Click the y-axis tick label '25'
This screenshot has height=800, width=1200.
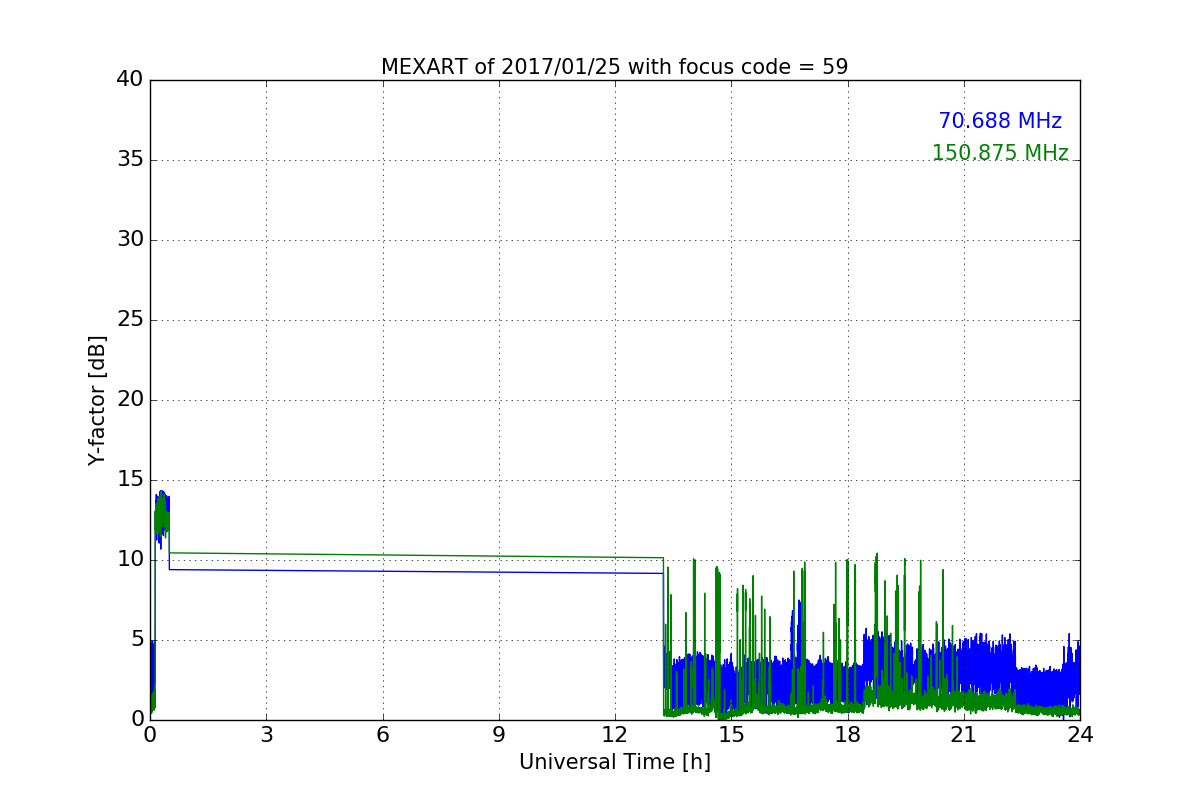coord(130,320)
